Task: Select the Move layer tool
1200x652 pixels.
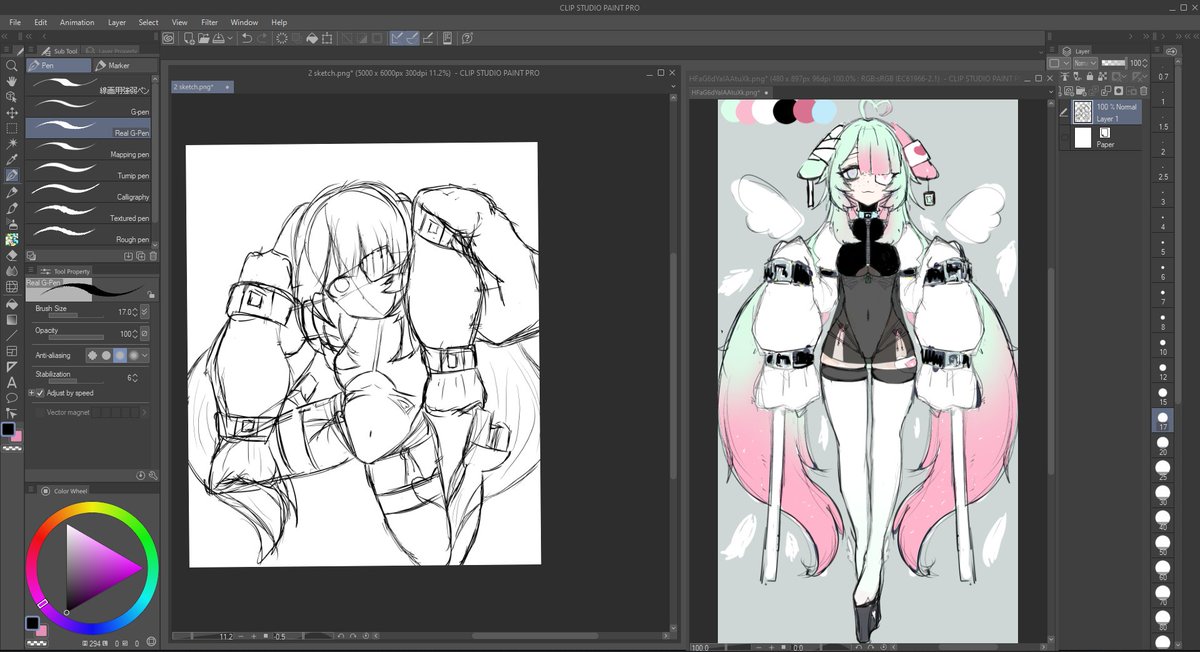Action: coord(11,113)
